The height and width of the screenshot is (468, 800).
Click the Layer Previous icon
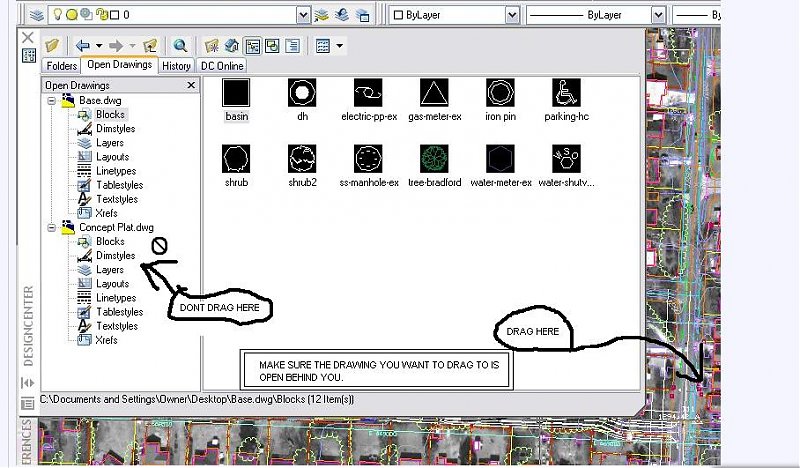[x=342, y=15]
